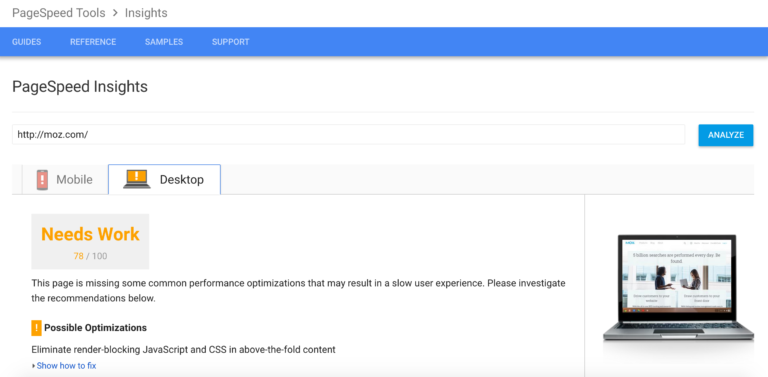This screenshot has width=768, height=377.
Task: Click the red mobile phone warning icon
Action: point(42,180)
